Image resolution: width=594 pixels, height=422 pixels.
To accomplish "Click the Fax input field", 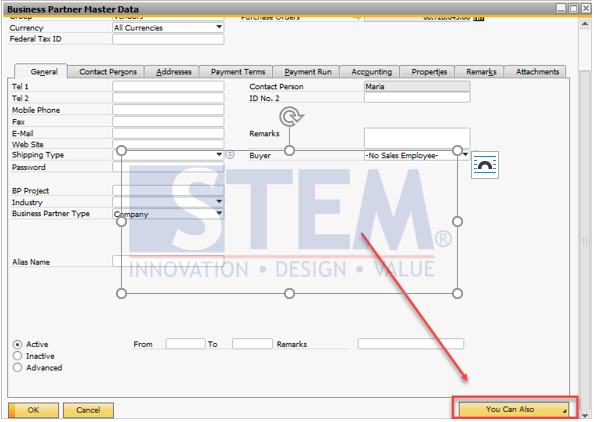I will click(168, 122).
